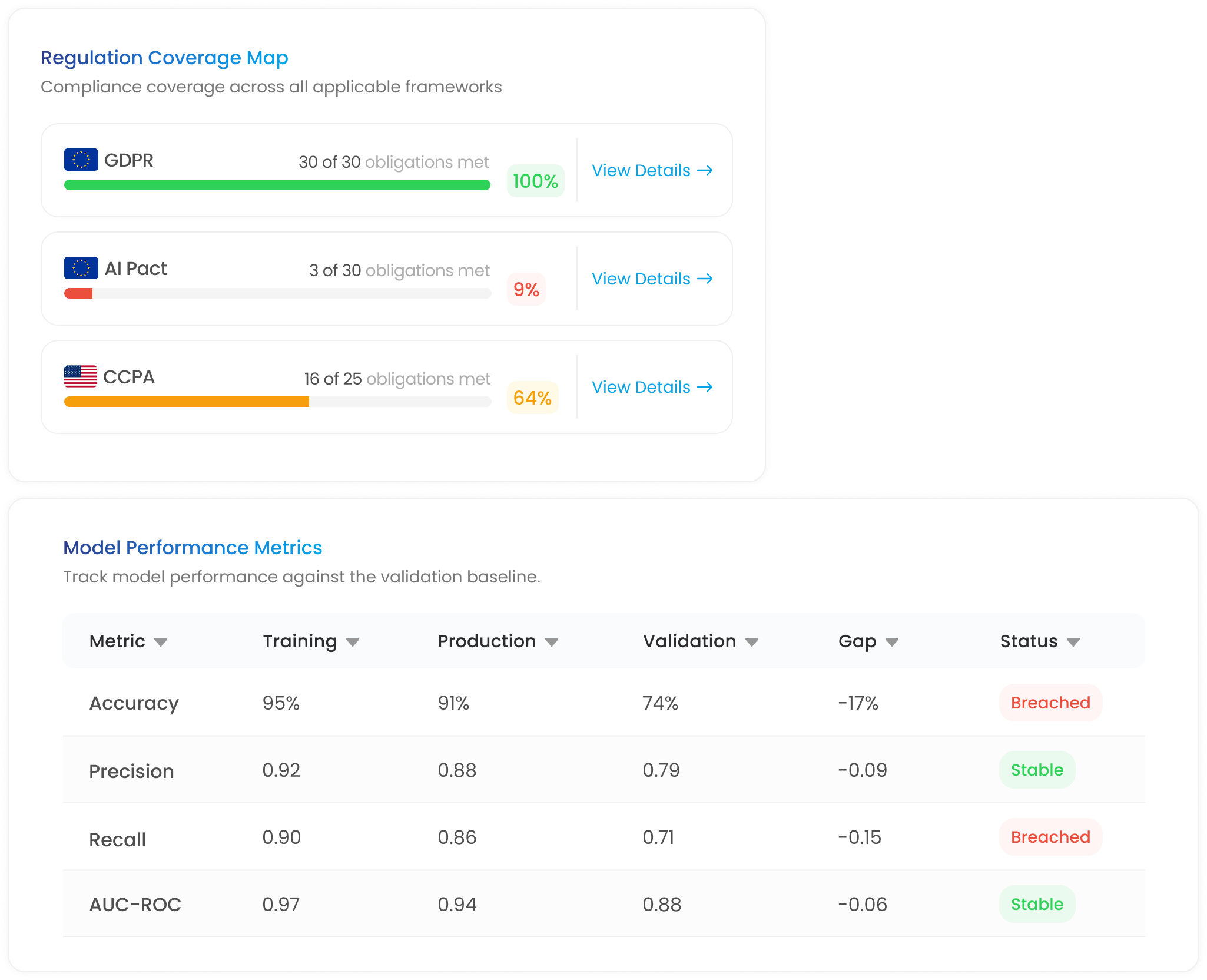Image resolution: width=1207 pixels, height=980 pixels.
Task: Click the arrow icon in CCPA View Details
Action: (705, 387)
